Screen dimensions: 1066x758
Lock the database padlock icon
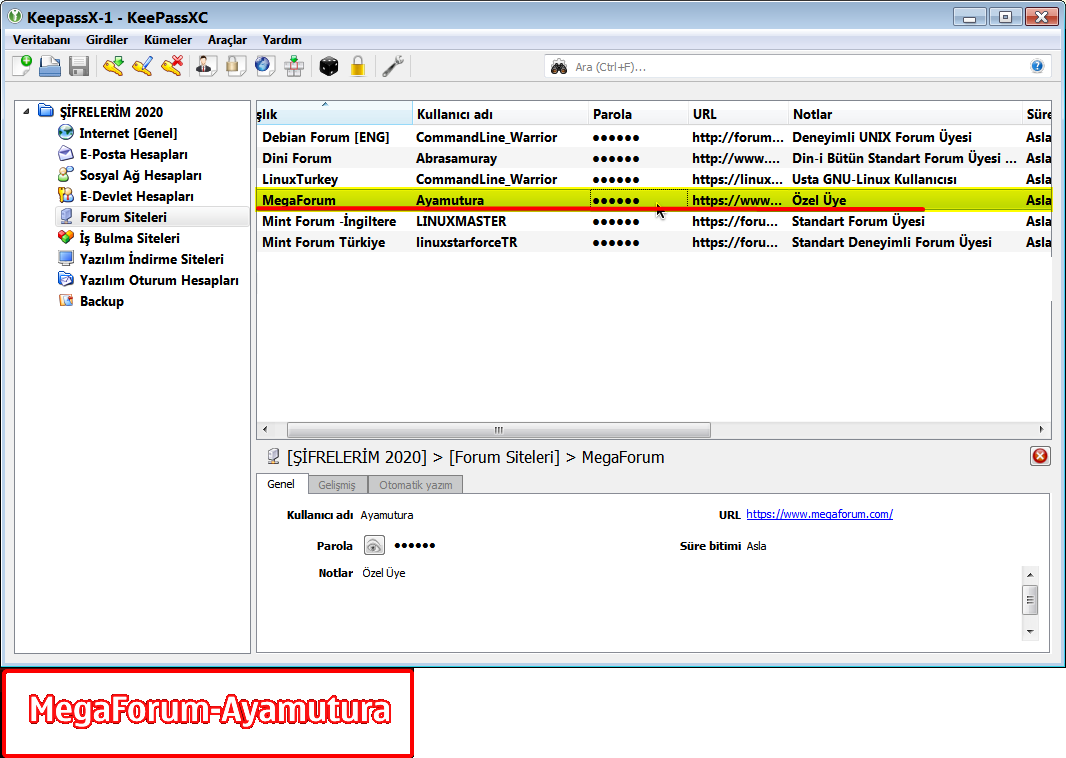358,66
